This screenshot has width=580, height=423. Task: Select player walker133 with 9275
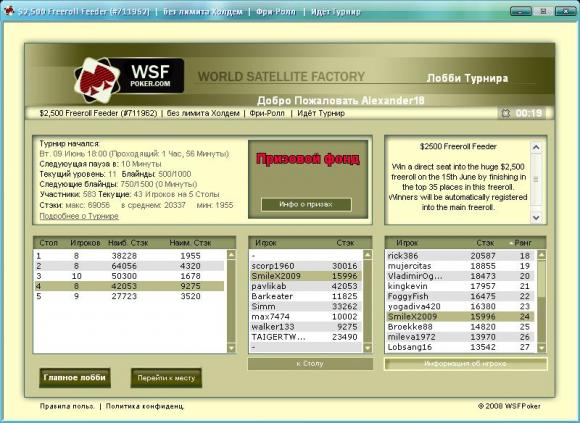coord(306,327)
